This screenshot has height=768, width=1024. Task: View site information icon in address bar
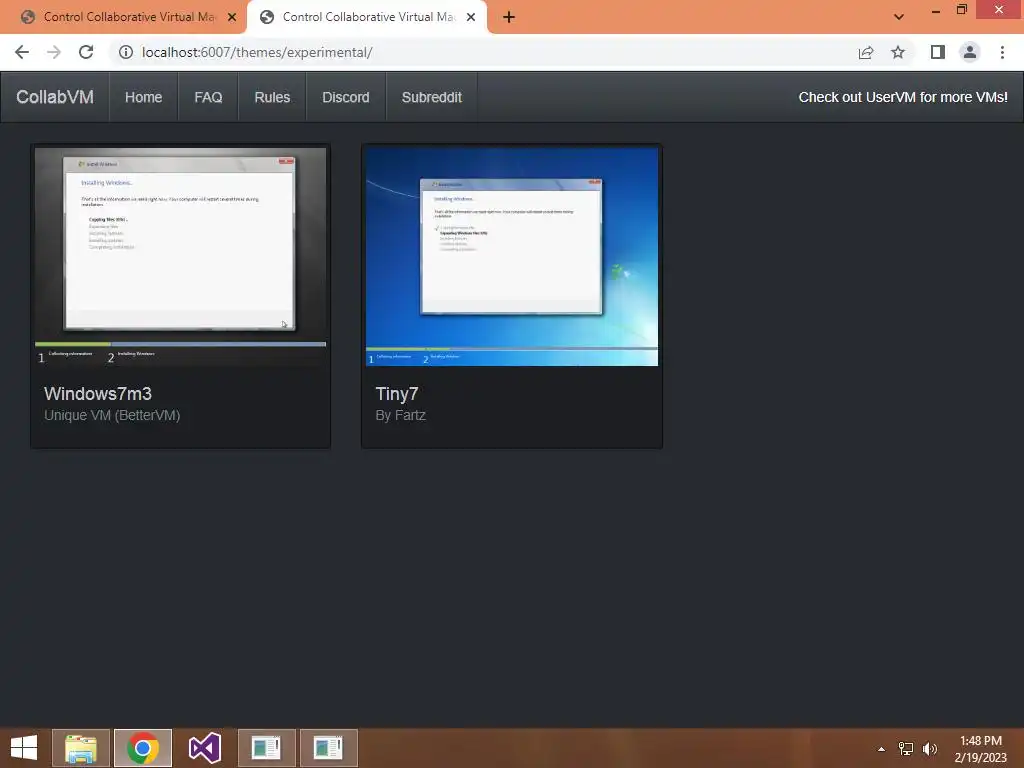[125, 52]
